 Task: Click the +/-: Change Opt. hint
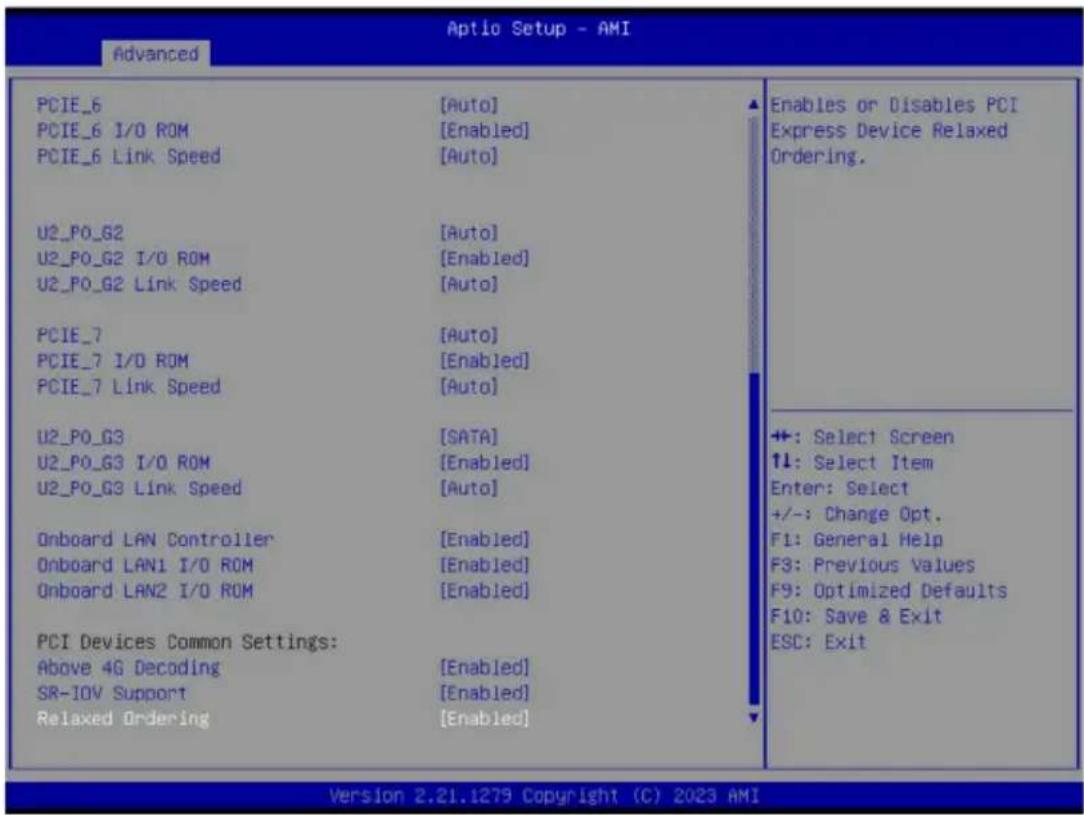pyautogui.click(x=856, y=514)
